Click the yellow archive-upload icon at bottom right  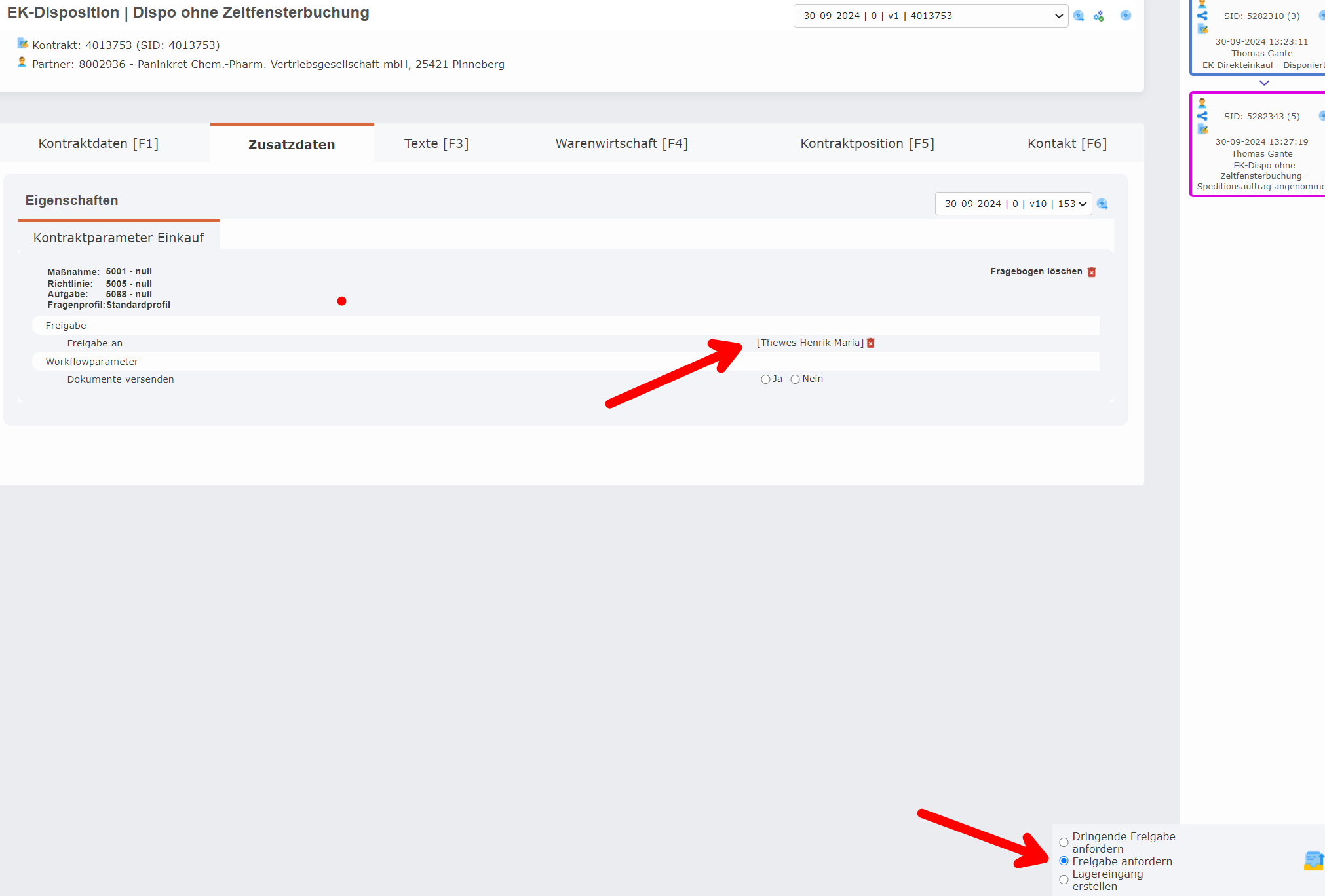1313,861
